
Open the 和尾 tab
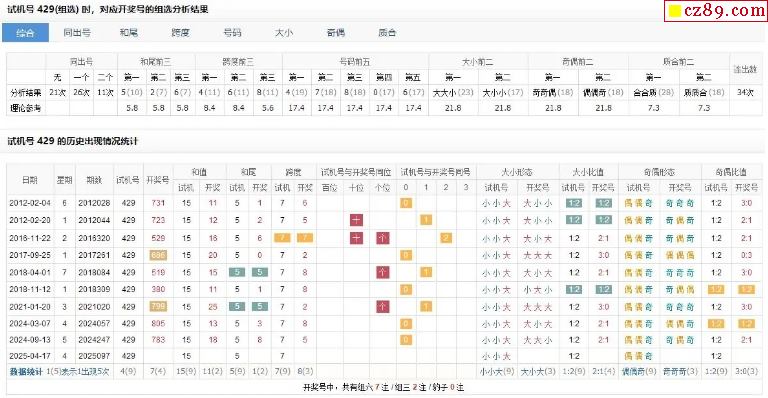click(x=128, y=32)
